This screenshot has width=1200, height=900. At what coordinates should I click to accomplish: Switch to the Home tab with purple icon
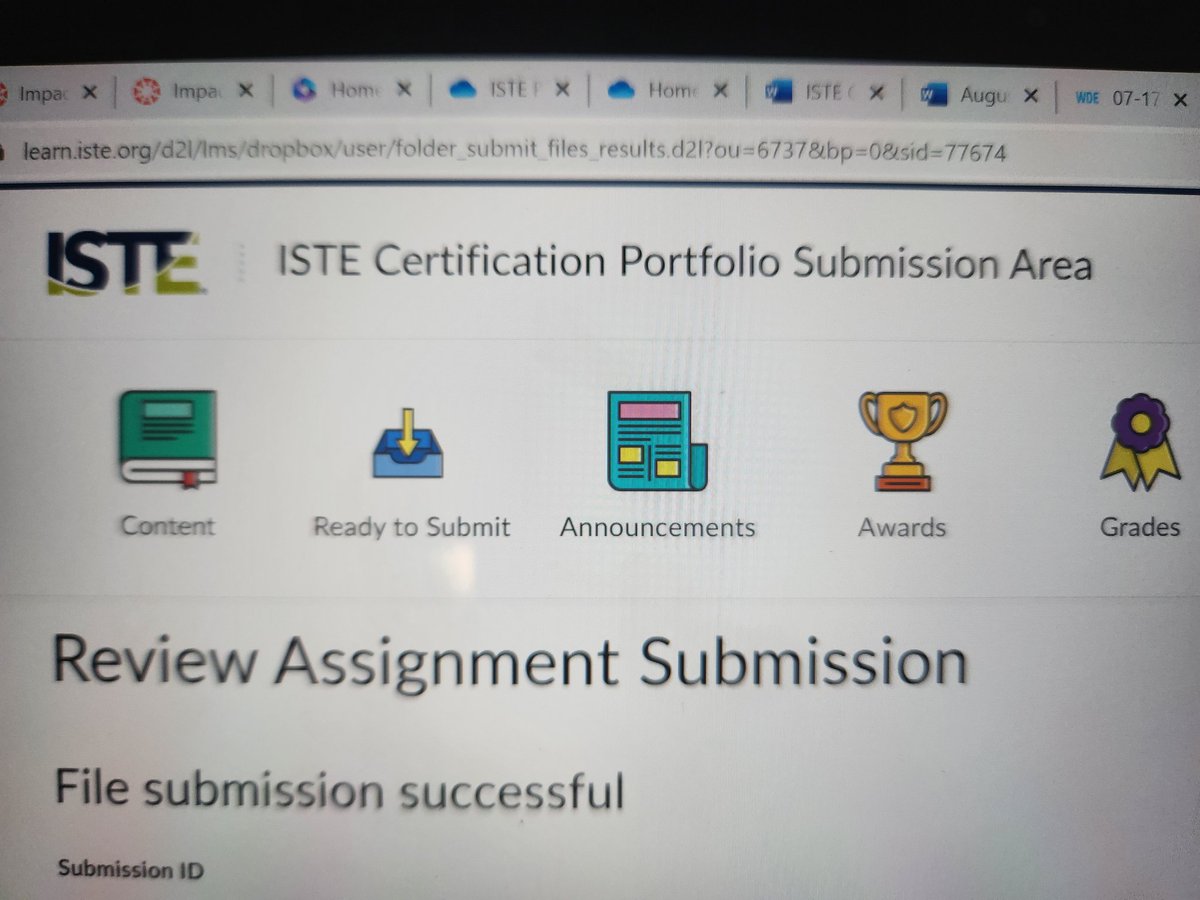pyautogui.click(x=335, y=90)
